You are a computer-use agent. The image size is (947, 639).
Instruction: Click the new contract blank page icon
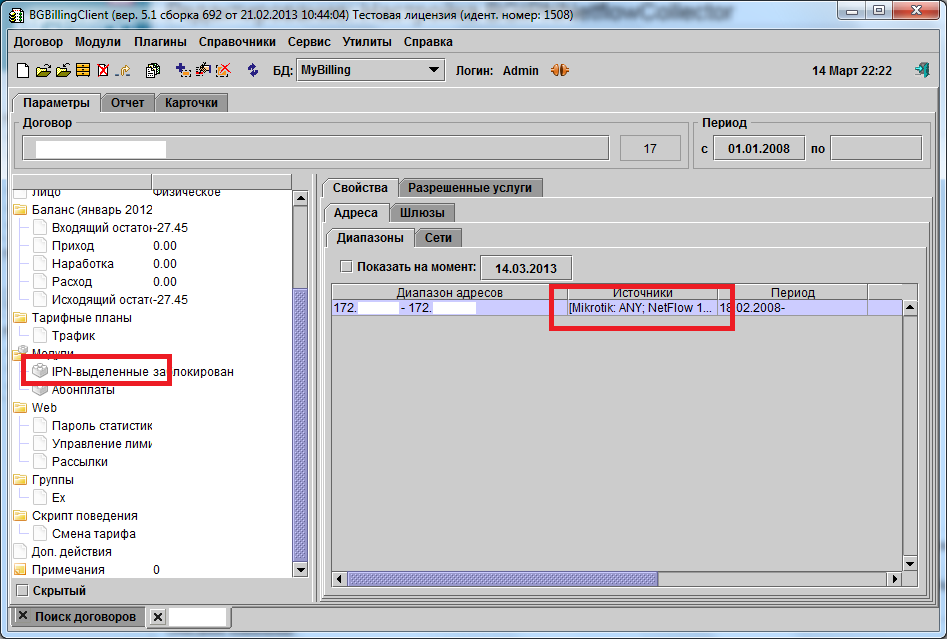pyautogui.click(x=23, y=71)
